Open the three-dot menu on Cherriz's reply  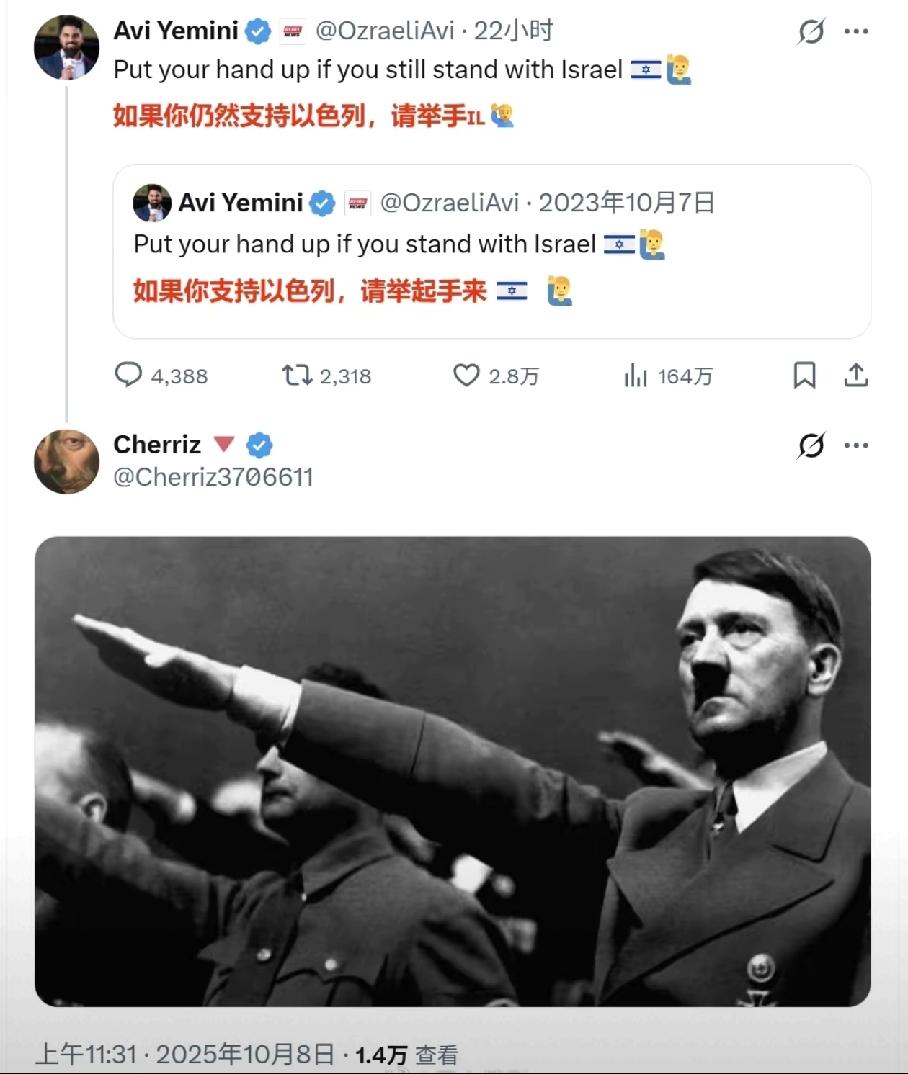(856, 445)
